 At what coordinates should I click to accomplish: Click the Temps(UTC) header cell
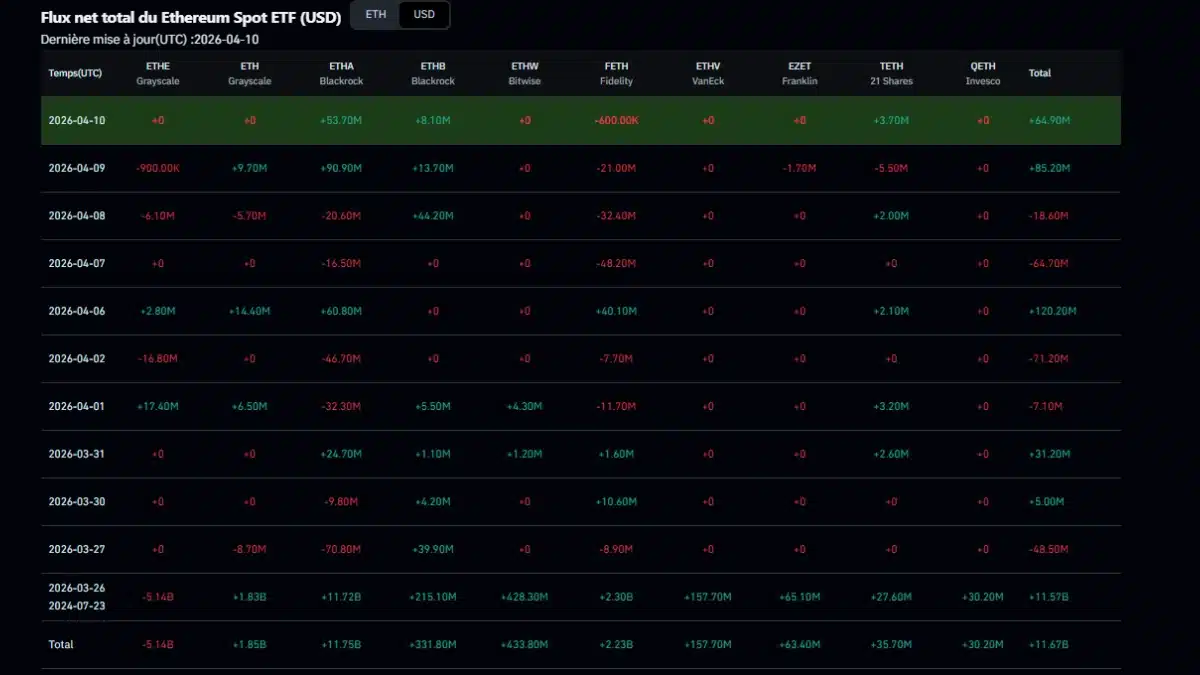point(74,73)
